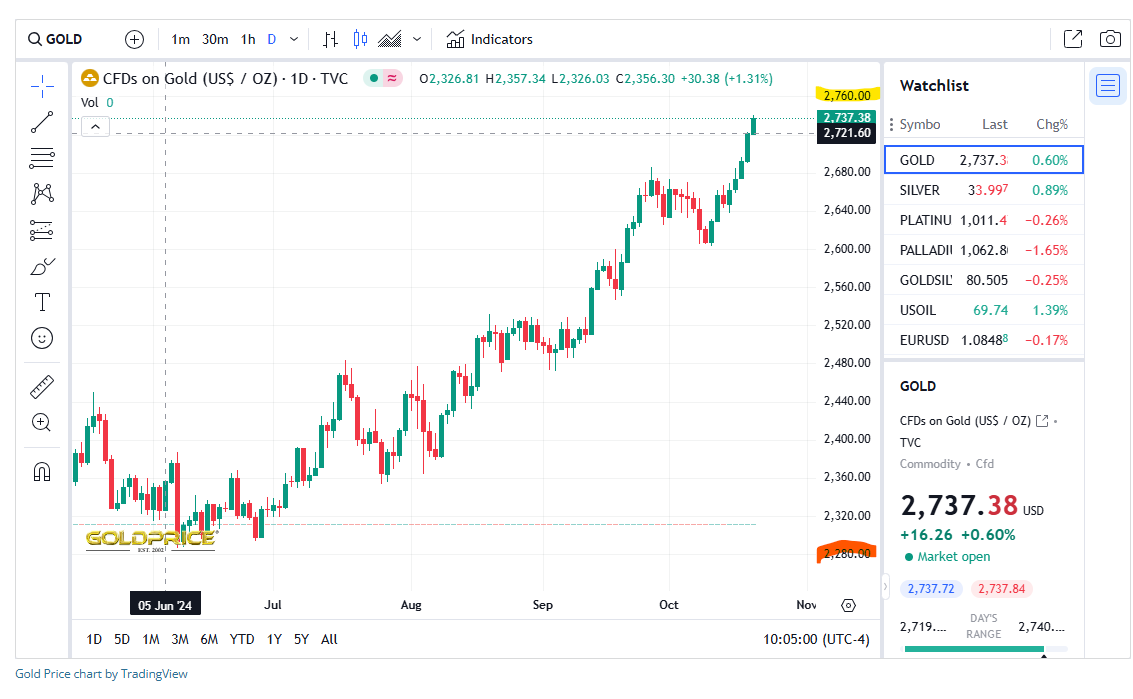
Task: Select the 1h timeframe
Action: (x=248, y=39)
